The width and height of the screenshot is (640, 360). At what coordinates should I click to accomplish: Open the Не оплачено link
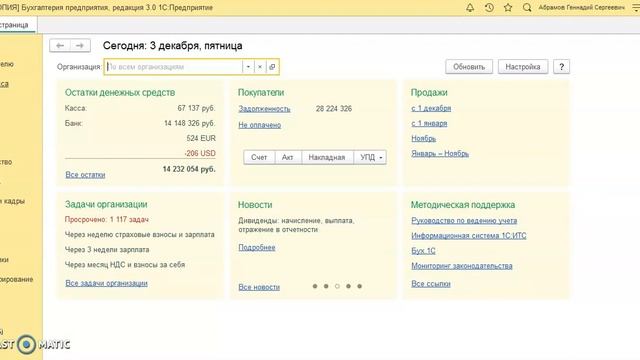(x=260, y=125)
